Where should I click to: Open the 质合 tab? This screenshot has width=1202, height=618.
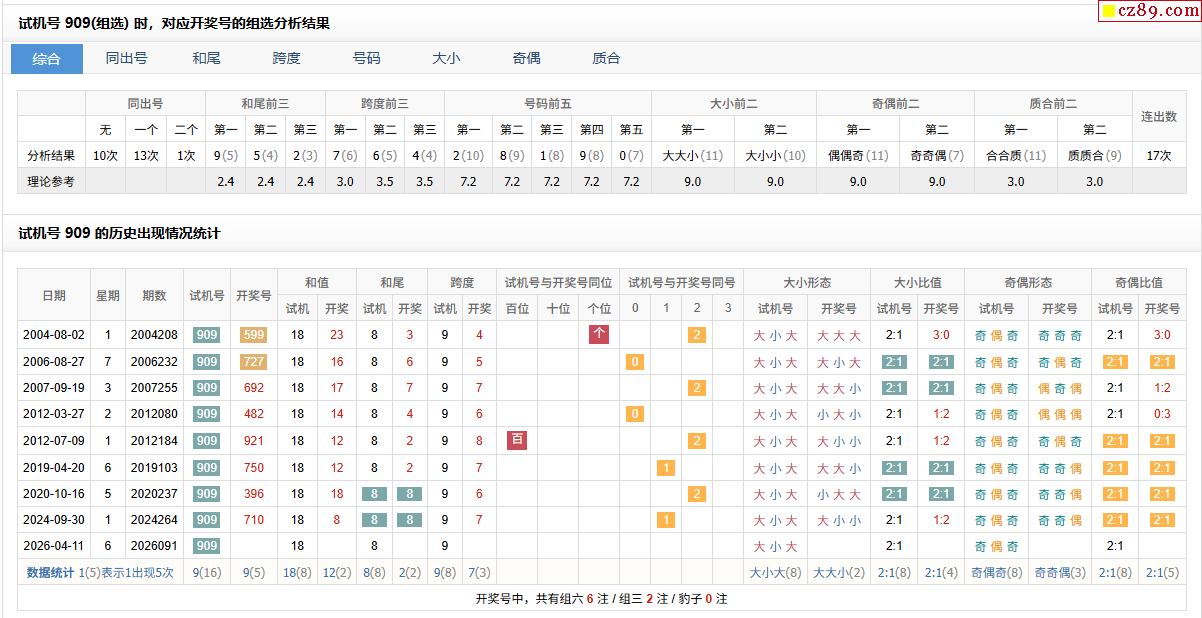pyautogui.click(x=606, y=58)
